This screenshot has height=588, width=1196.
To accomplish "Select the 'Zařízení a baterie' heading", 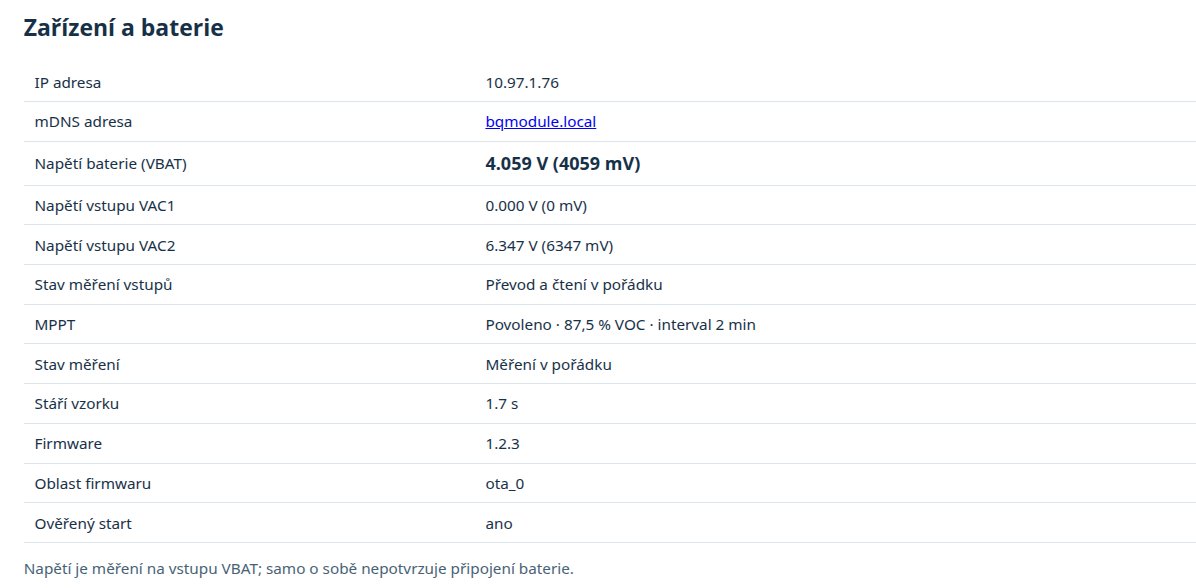I will pyautogui.click(x=124, y=28).
